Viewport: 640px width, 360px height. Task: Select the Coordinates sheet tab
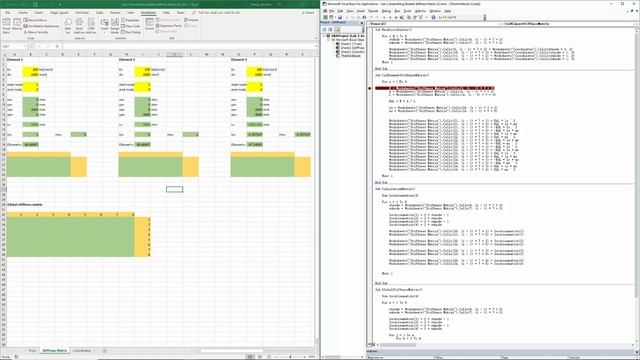[x=82, y=351]
